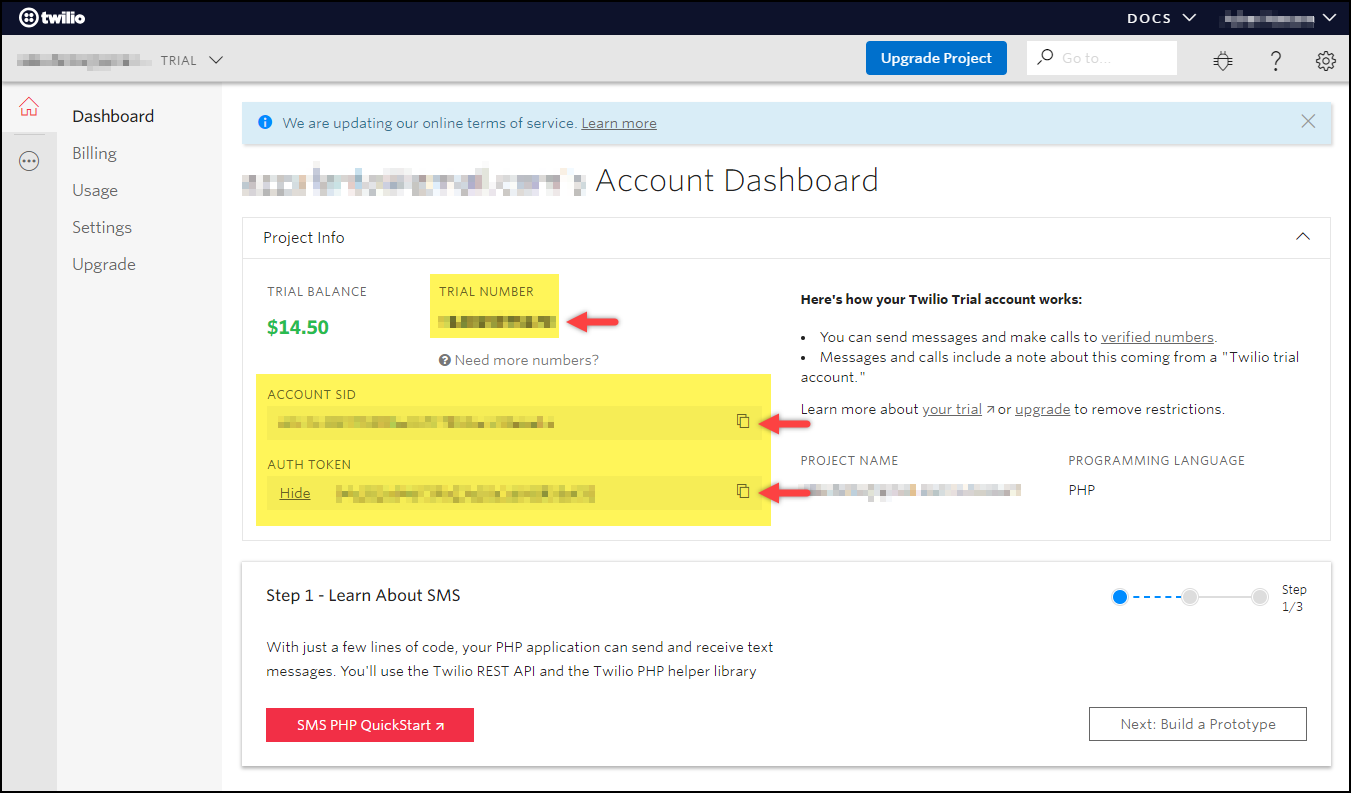Collapse the Project Info panel
Viewport: 1351px width, 793px height.
pyautogui.click(x=1303, y=237)
